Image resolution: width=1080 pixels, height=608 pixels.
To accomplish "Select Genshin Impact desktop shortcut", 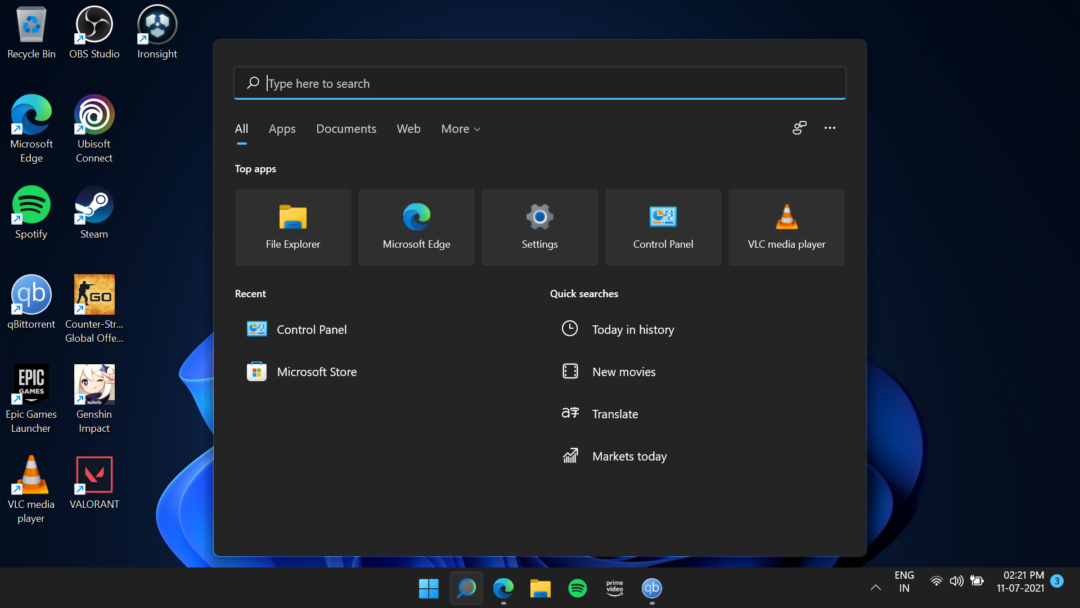I will coord(94,400).
